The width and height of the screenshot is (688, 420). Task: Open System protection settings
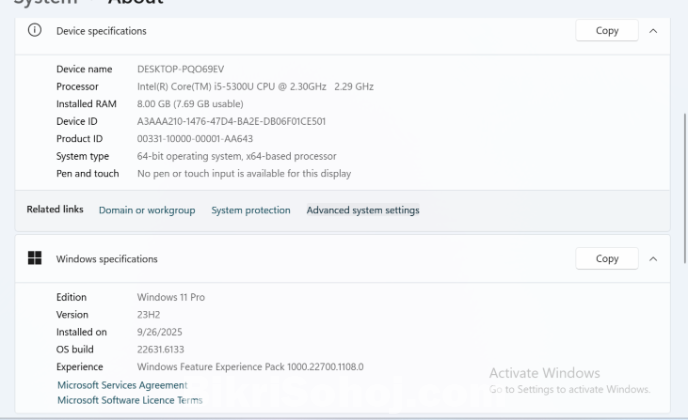click(x=251, y=211)
